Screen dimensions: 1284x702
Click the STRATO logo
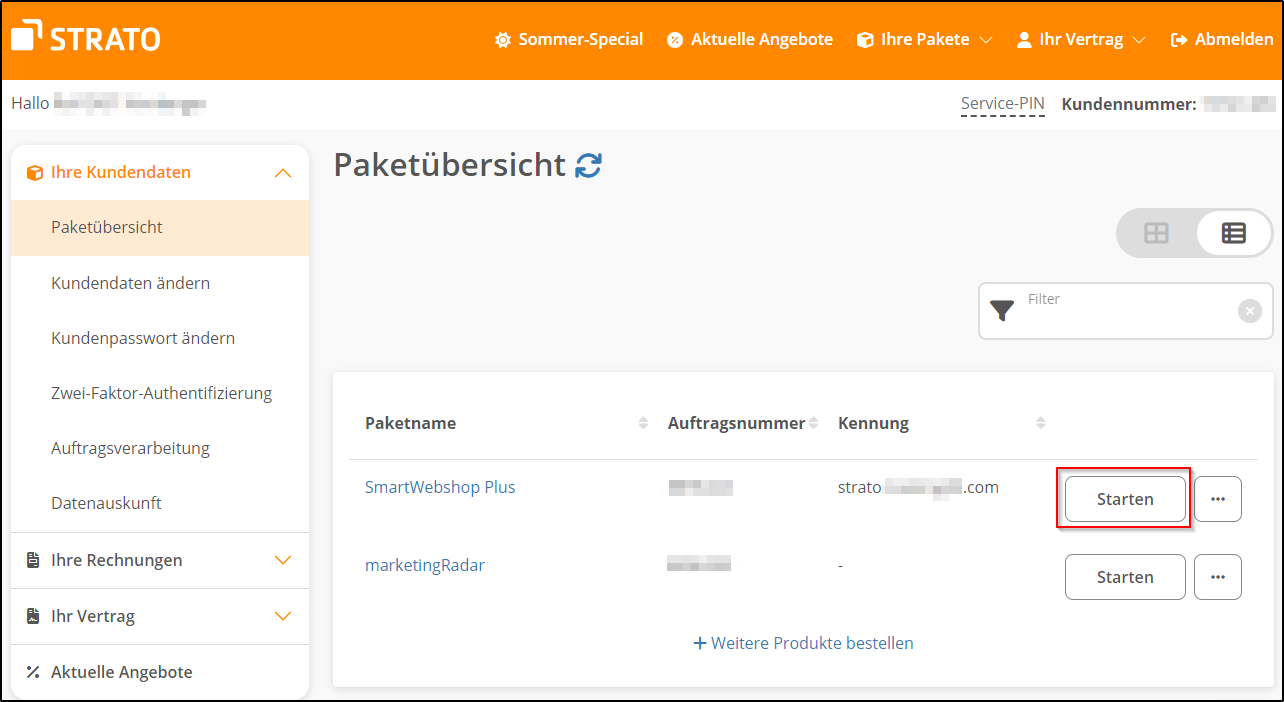[x=85, y=38]
